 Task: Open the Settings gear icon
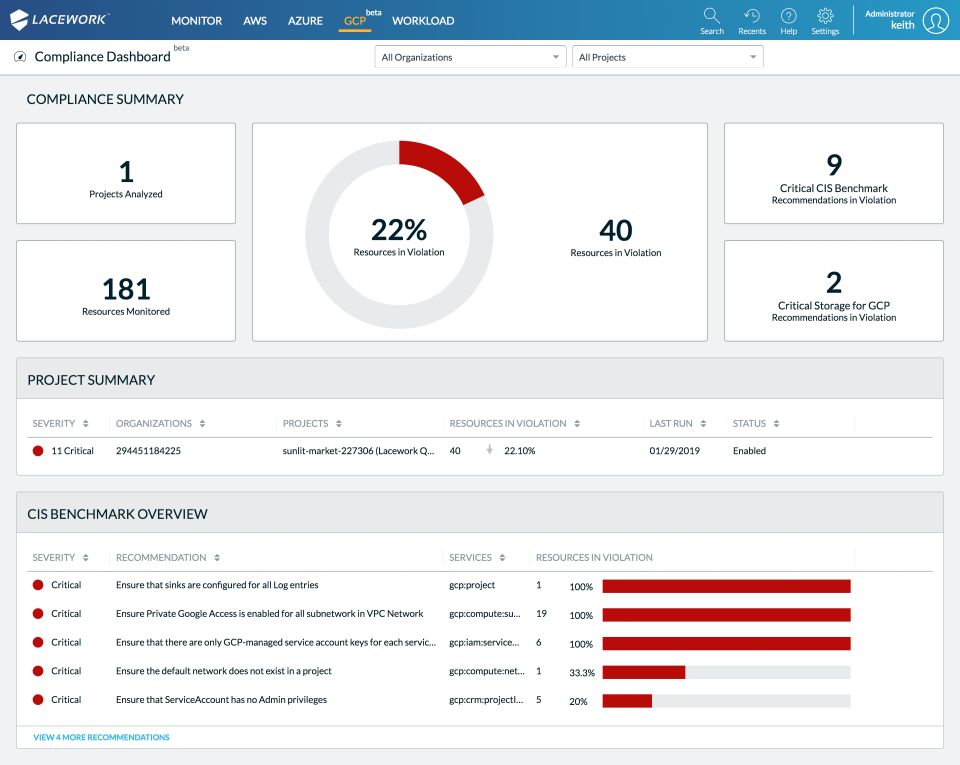825,16
